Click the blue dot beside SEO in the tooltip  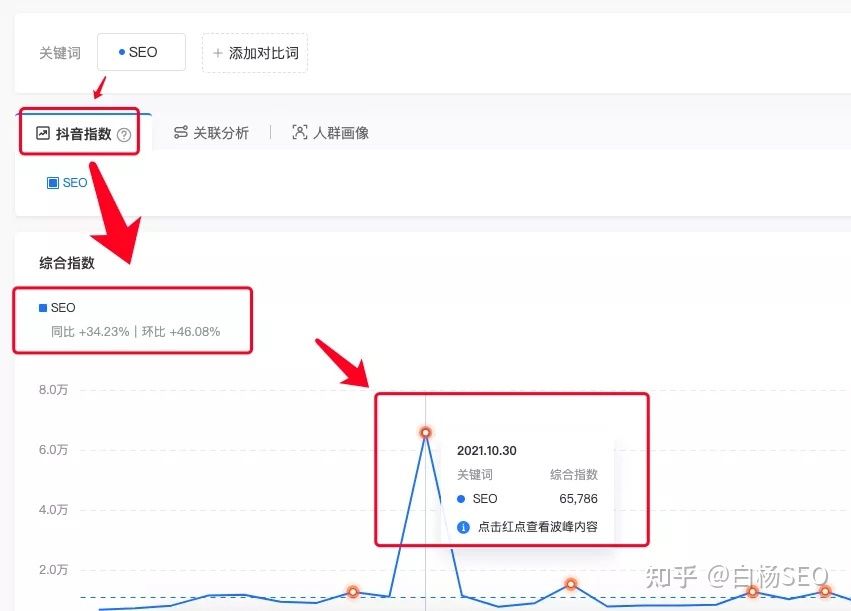(x=463, y=499)
